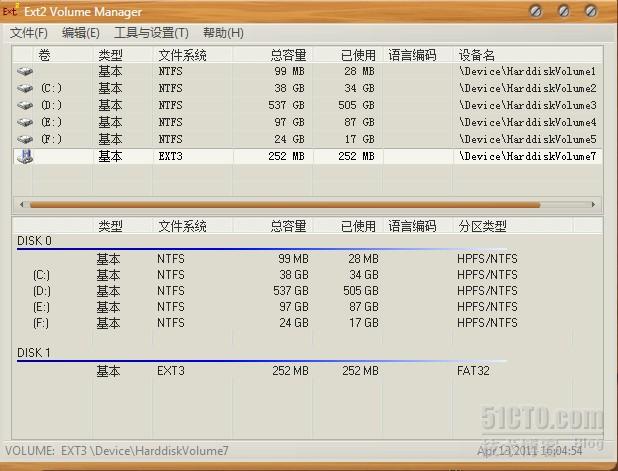The image size is (618, 471).
Task: Minimize the Ext2 Volume Manager window
Action: [536, 11]
